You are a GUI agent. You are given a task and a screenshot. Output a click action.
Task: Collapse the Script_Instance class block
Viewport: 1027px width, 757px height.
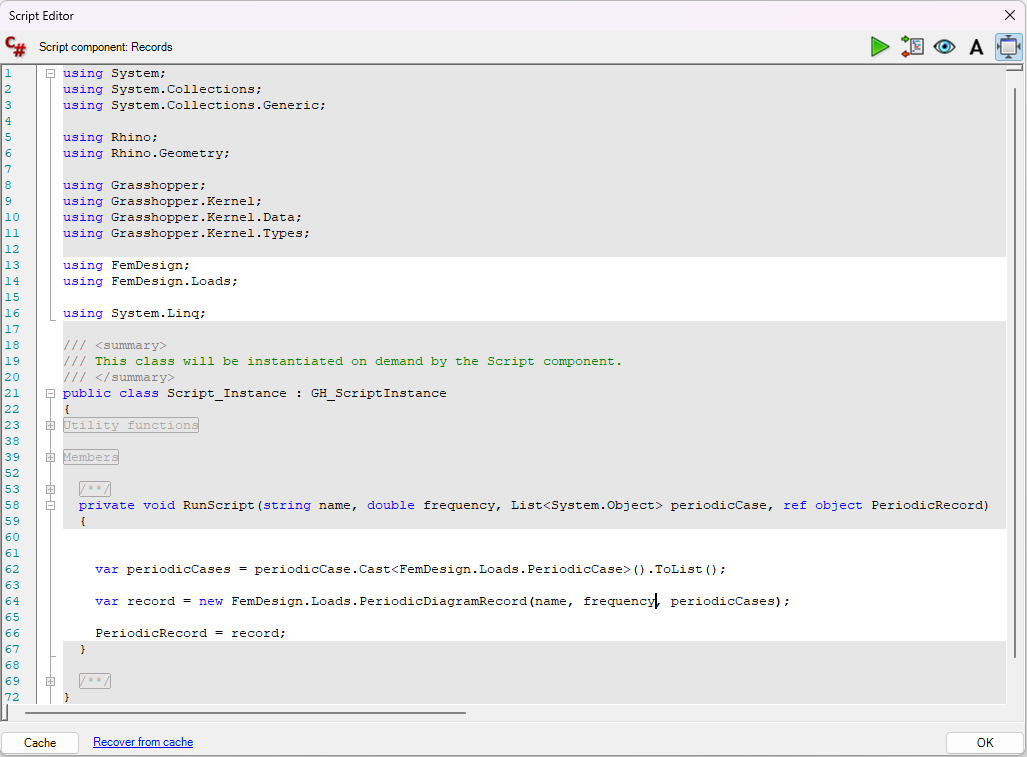coord(50,393)
